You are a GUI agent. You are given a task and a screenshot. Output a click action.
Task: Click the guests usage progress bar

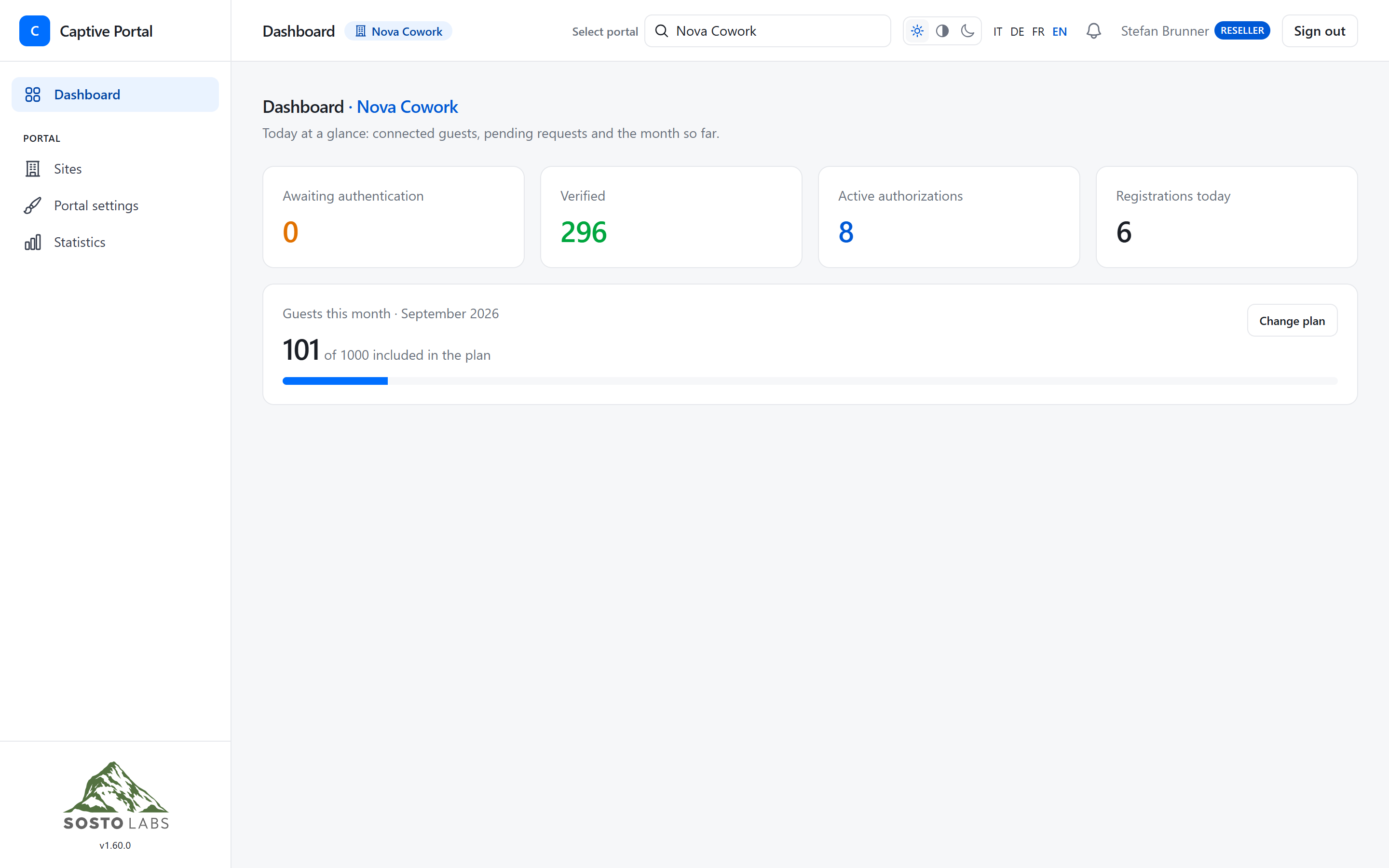[810, 381]
